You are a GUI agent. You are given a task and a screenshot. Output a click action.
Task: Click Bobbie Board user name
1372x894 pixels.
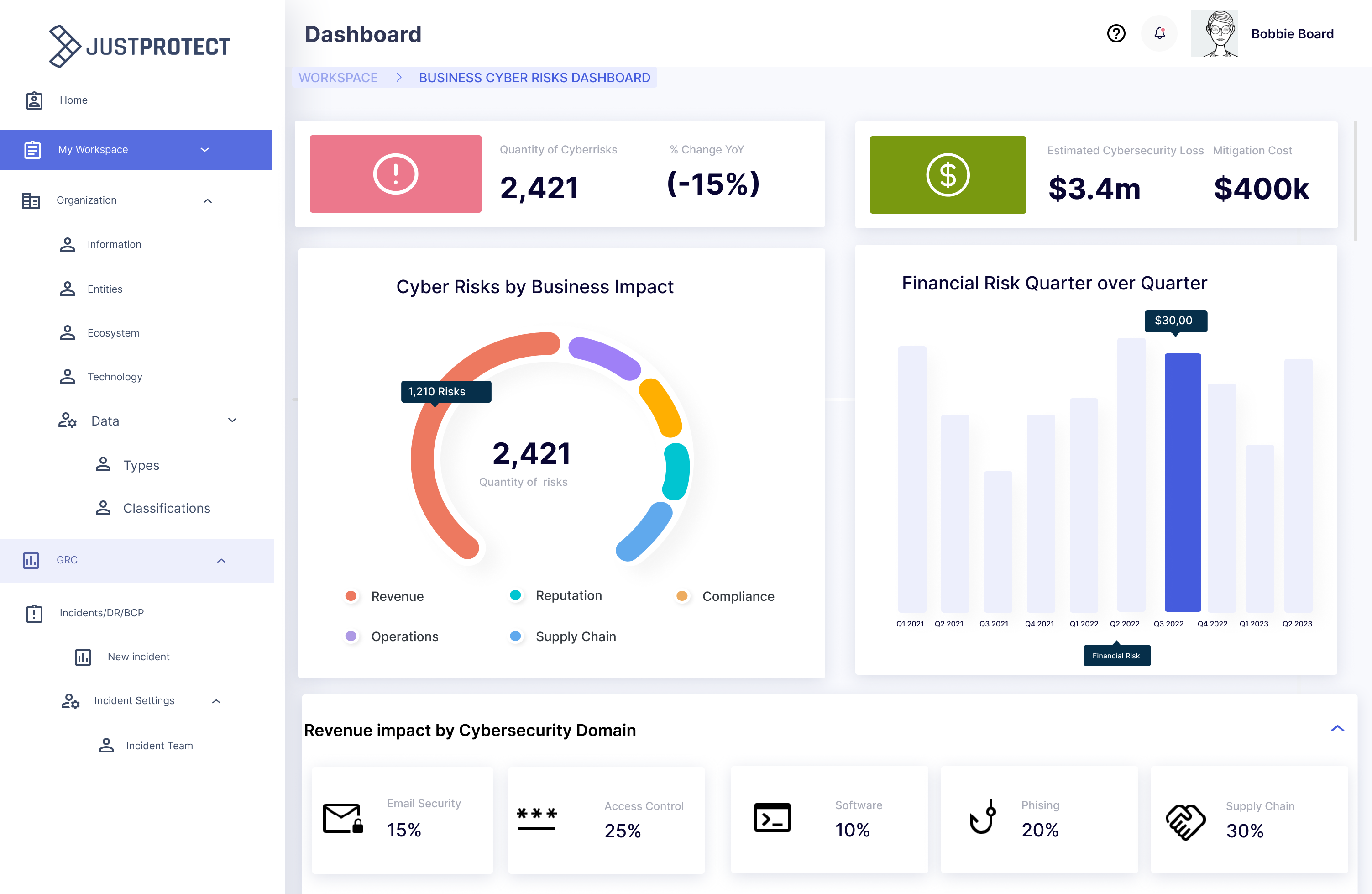coord(1292,34)
